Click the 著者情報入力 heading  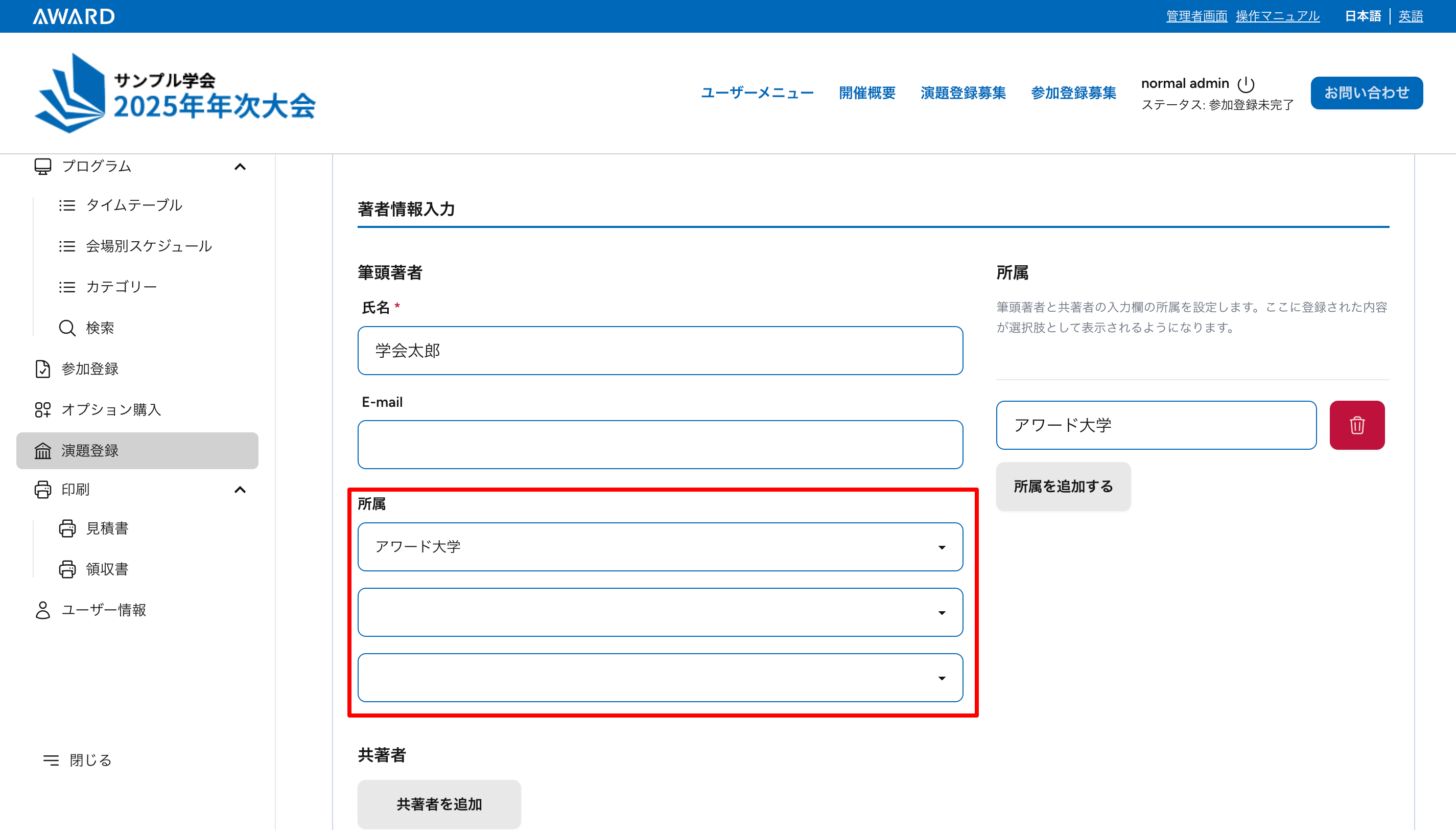point(406,209)
